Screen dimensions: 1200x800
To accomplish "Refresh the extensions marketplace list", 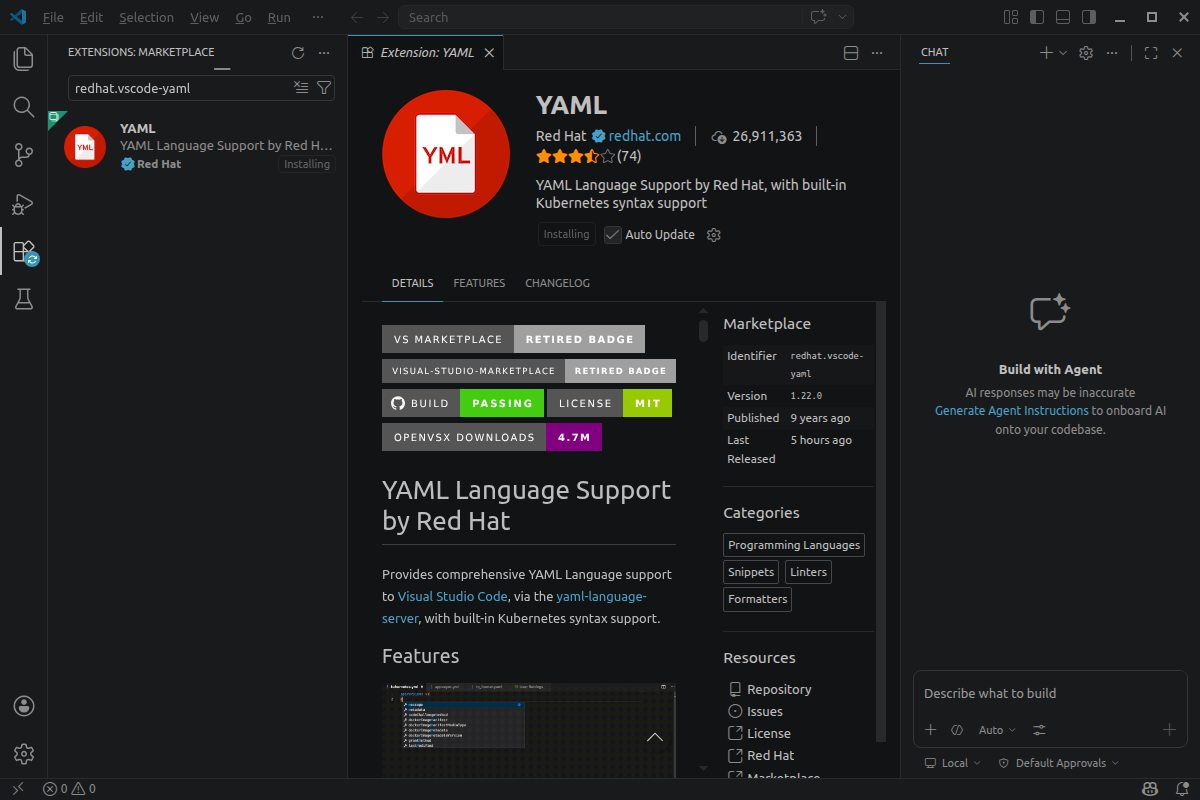I will point(297,53).
